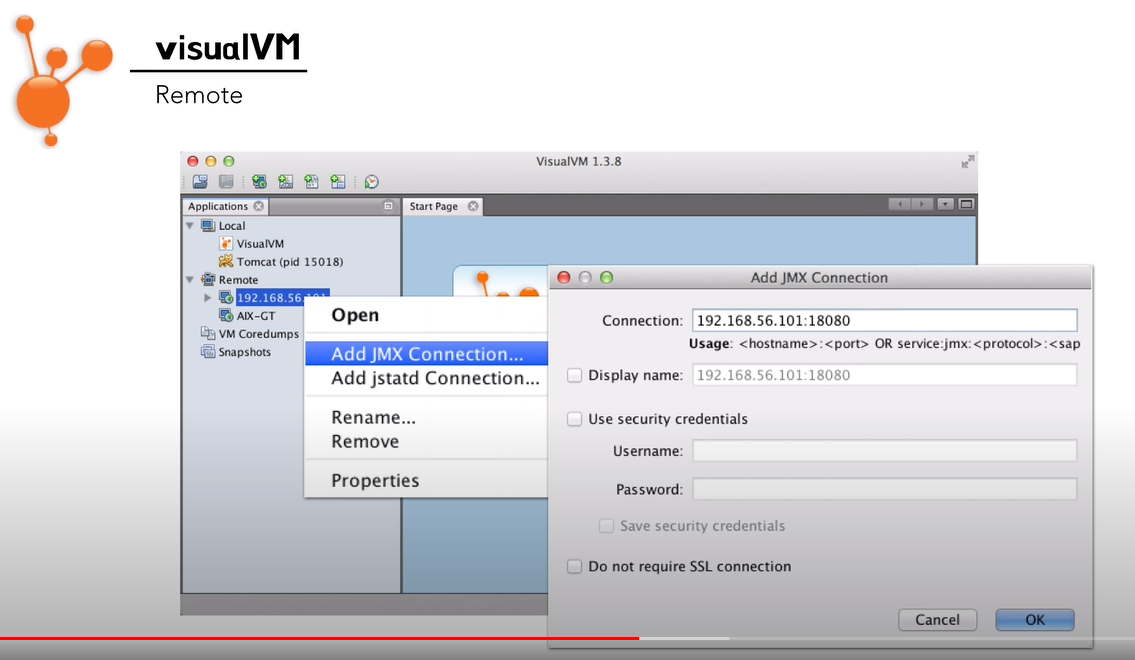Click the red video progress bar
This screenshot has width=1135, height=660.
[319, 638]
